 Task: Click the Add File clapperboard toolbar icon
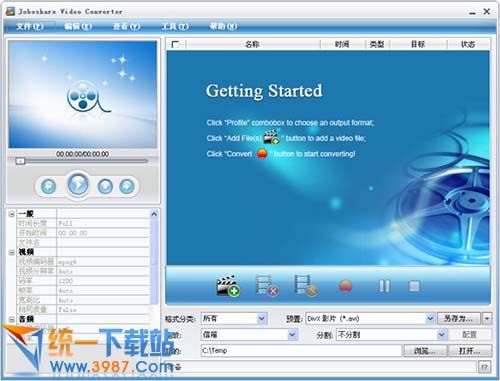coord(228,286)
